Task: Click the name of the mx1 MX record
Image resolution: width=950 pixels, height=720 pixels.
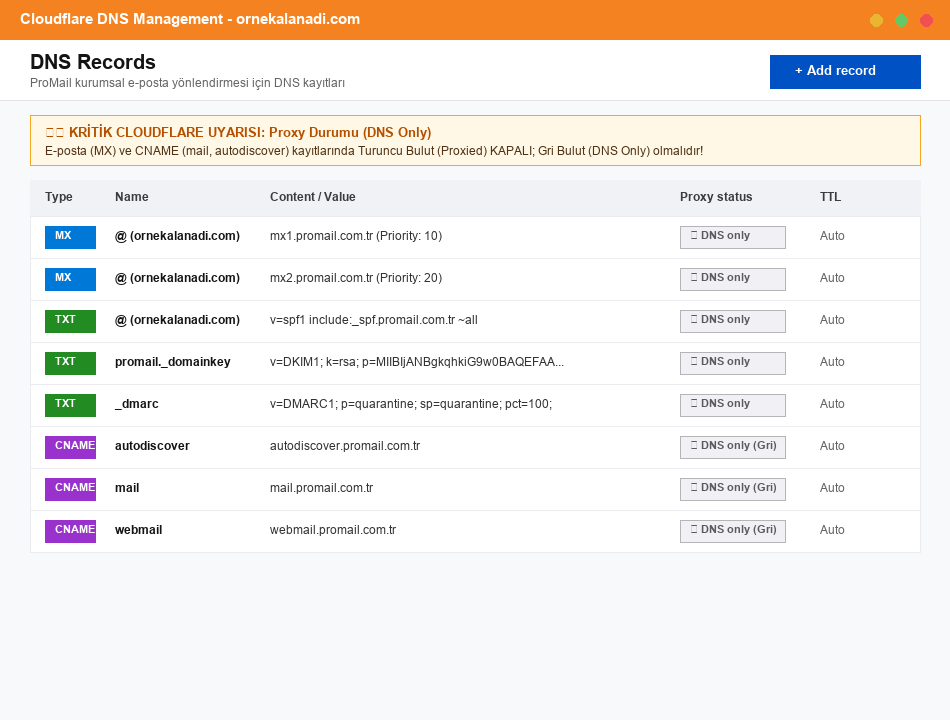Action: 178,236
